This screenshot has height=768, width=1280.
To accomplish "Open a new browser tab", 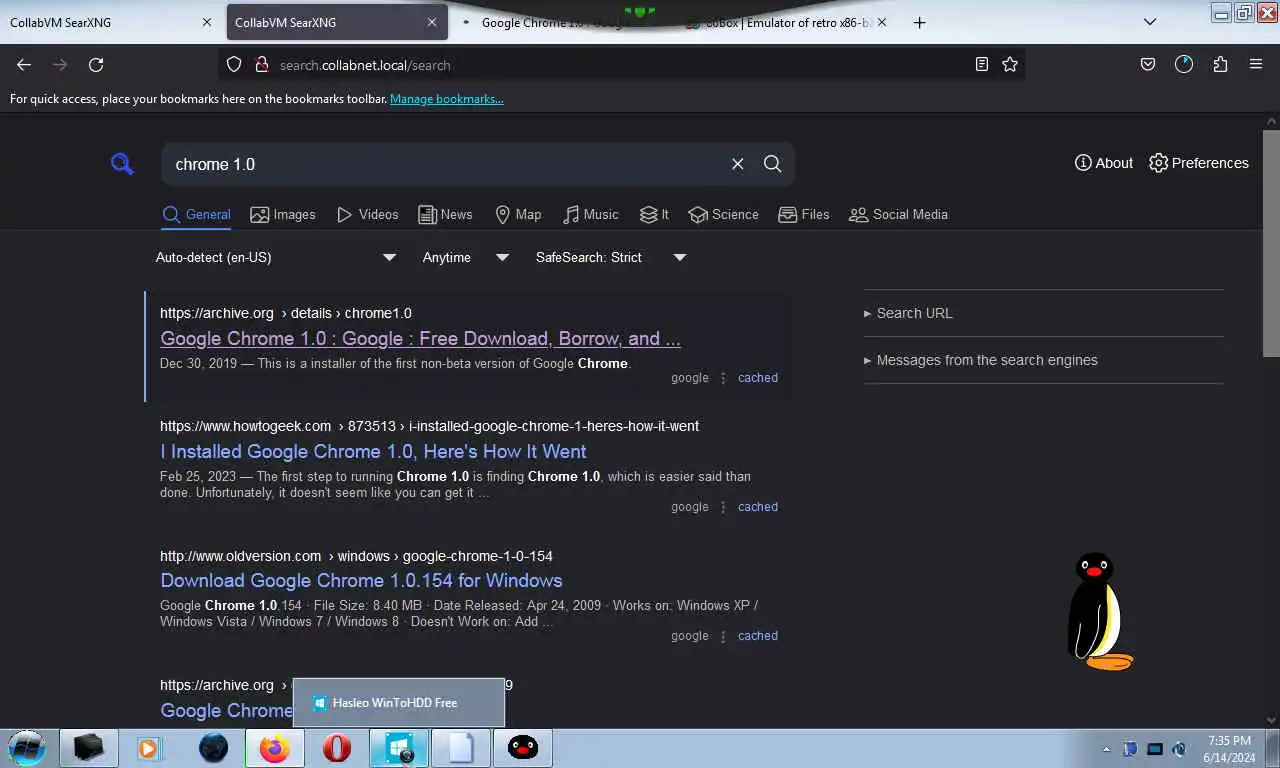I will tap(920, 22).
